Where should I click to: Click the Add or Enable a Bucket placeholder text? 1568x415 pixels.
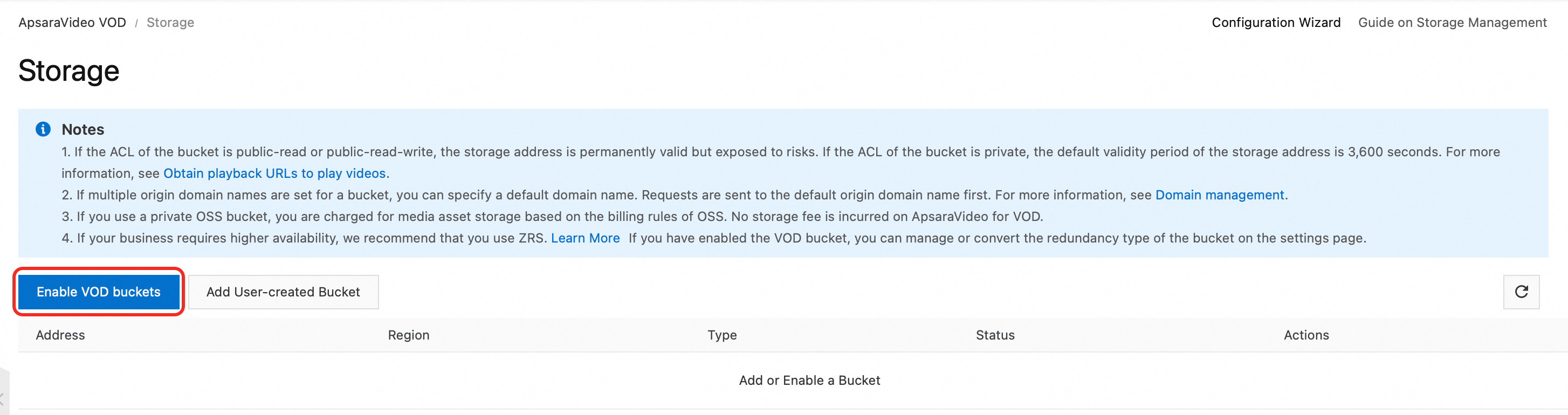[x=809, y=381]
